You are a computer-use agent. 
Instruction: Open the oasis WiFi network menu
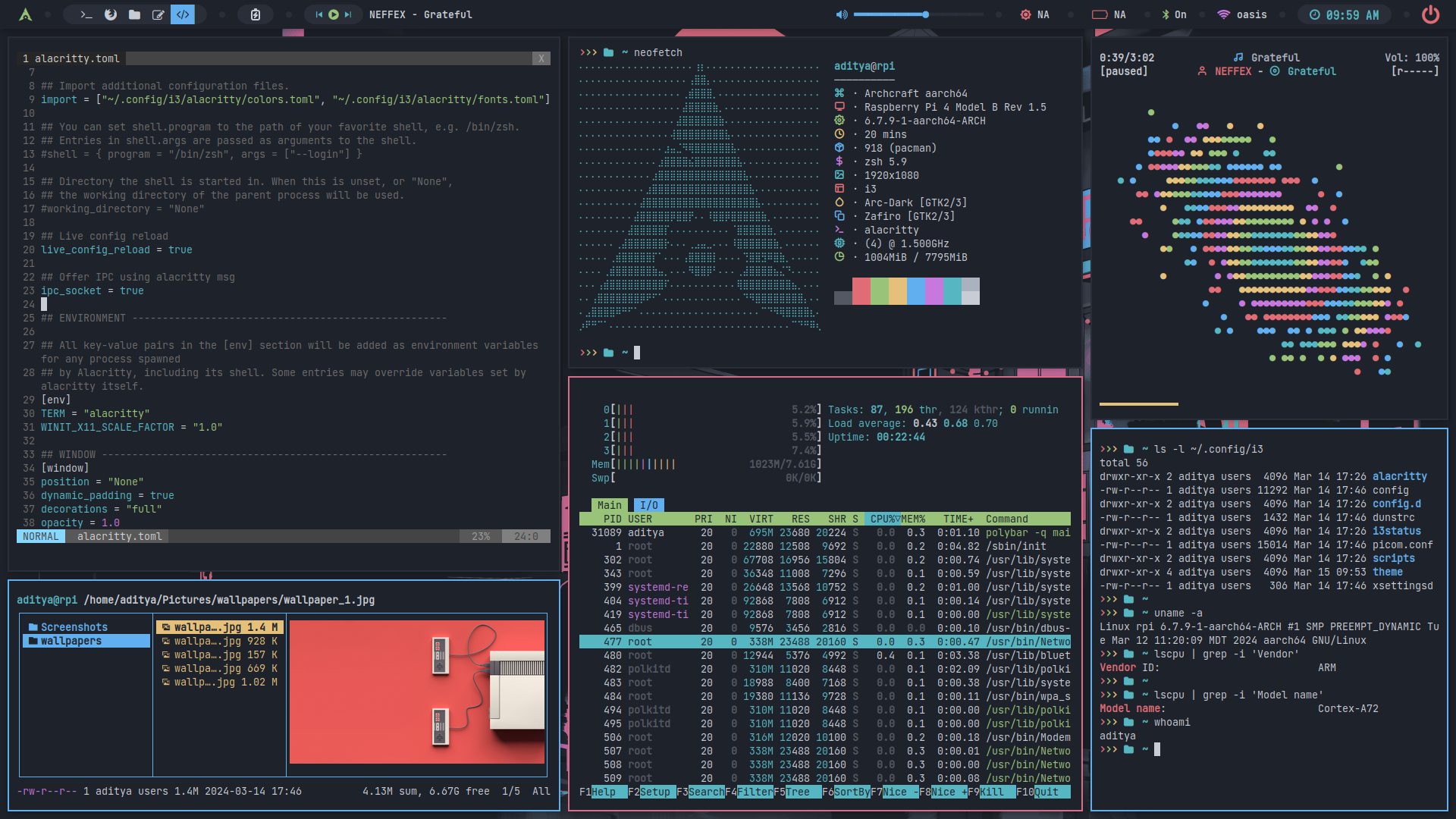1242,14
